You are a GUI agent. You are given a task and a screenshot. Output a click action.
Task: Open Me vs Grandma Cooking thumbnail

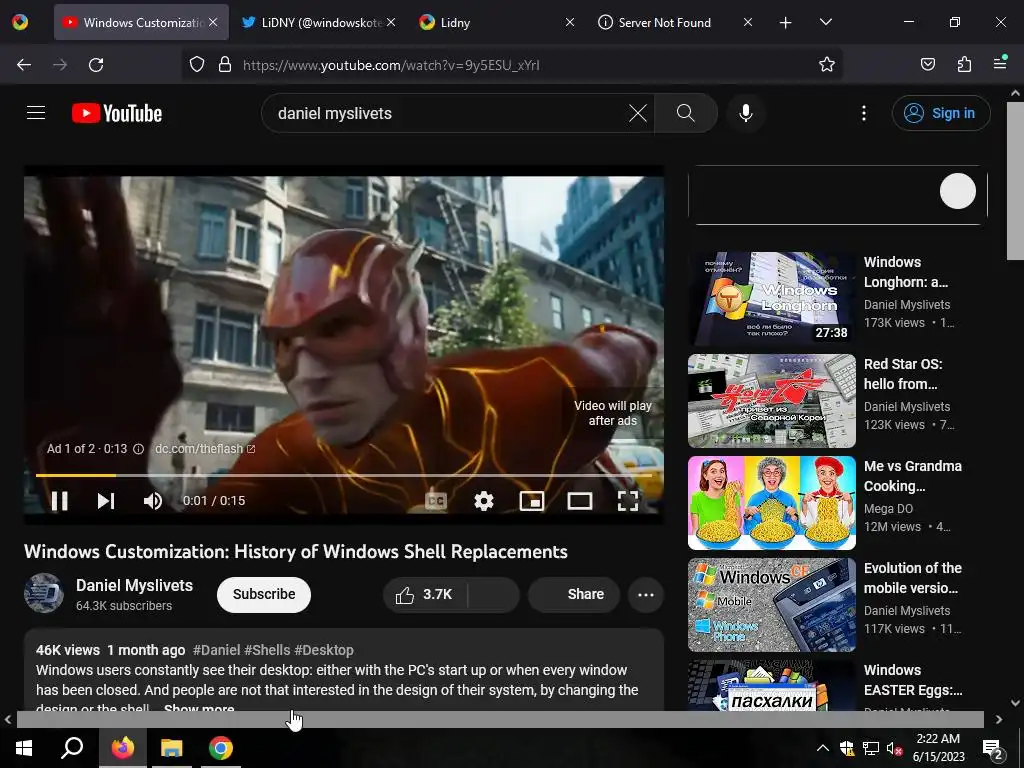[x=772, y=503]
